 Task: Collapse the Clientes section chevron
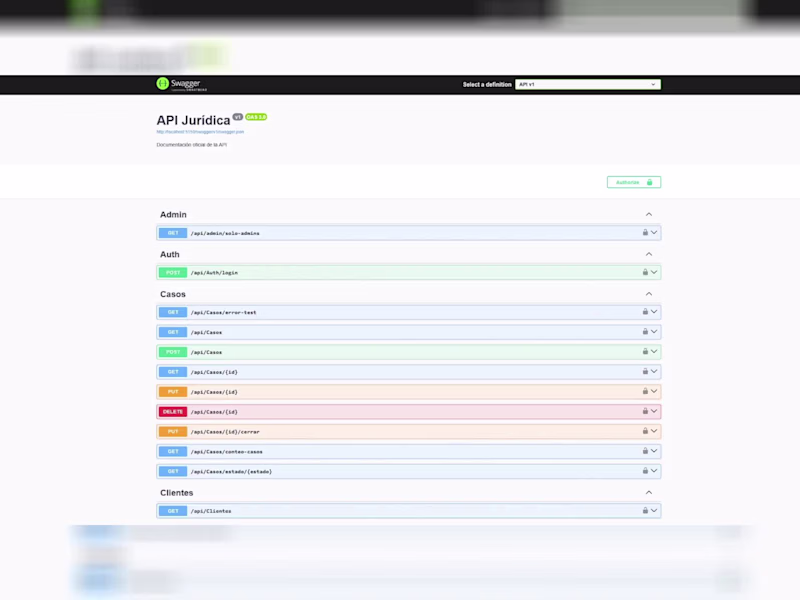point(648,492)
